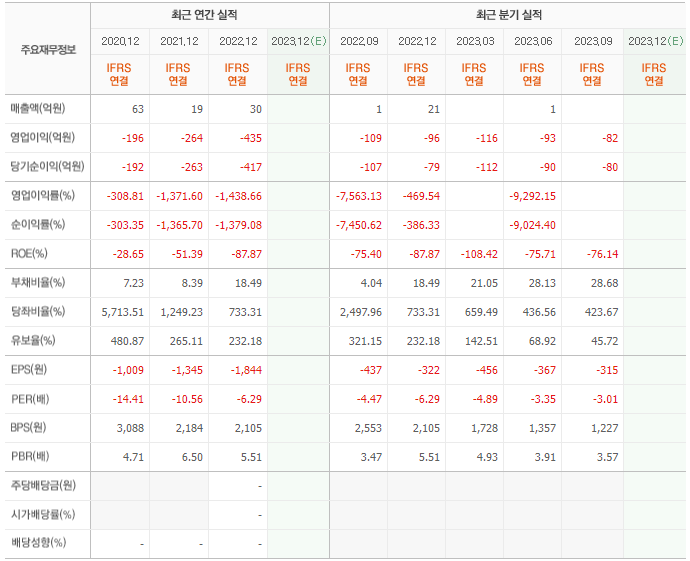Click the annual 2021.12 column header
690x561 pixels.
click(179, 41)
